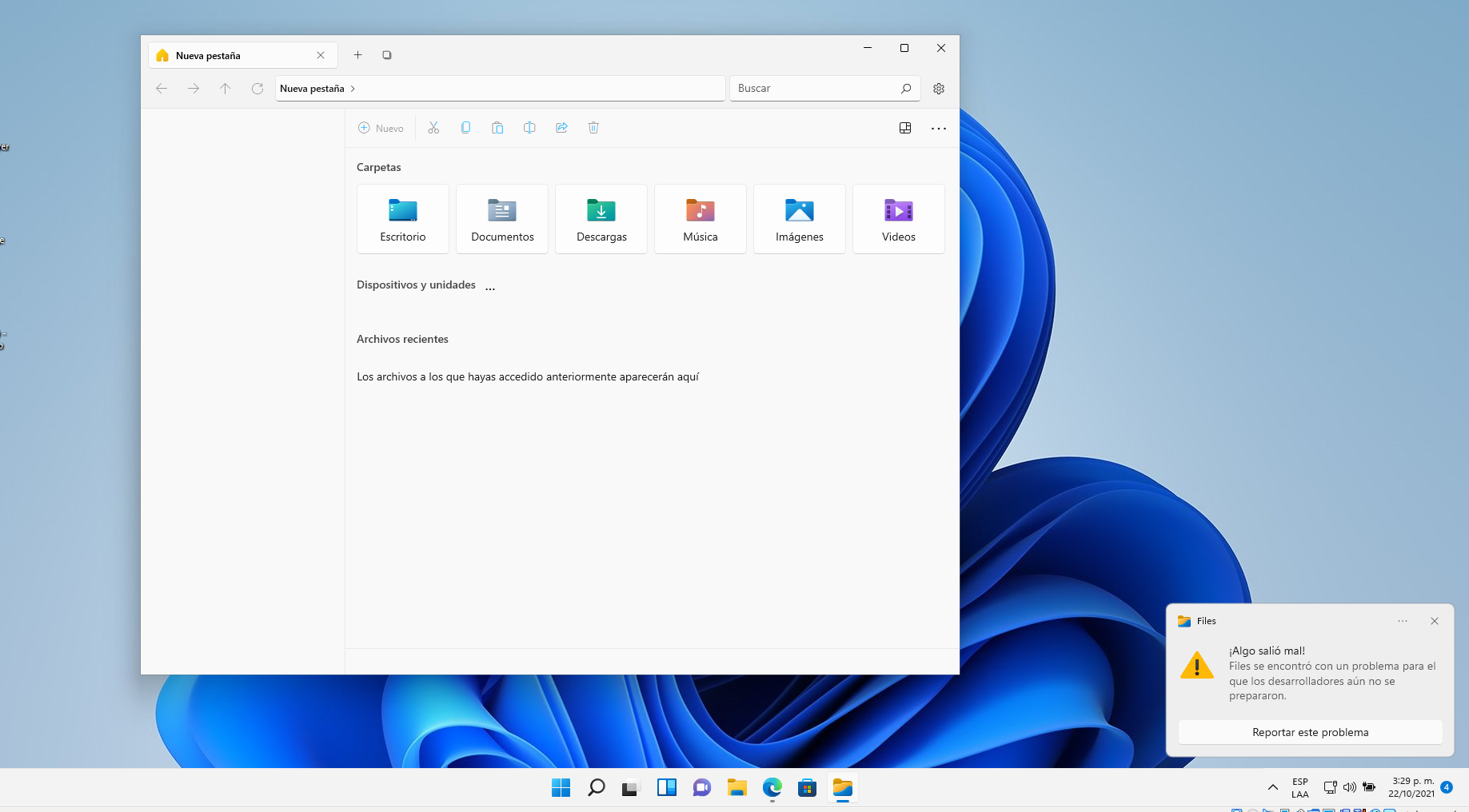Expand hidden icons in the system tray
This screenshot has height=812, width=1469.
[1273, 788]
